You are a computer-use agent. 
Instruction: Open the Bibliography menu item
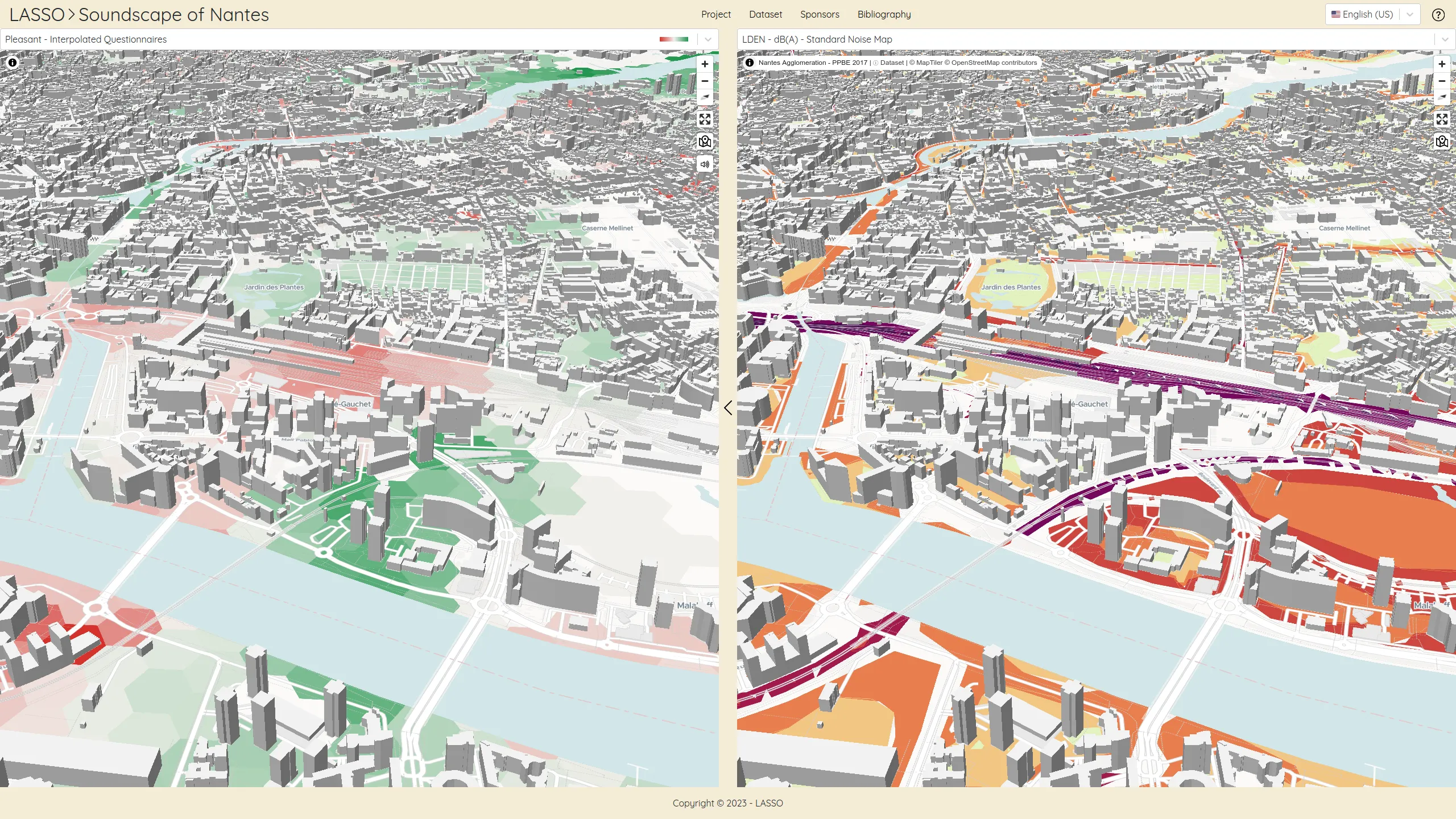[884, 15]
